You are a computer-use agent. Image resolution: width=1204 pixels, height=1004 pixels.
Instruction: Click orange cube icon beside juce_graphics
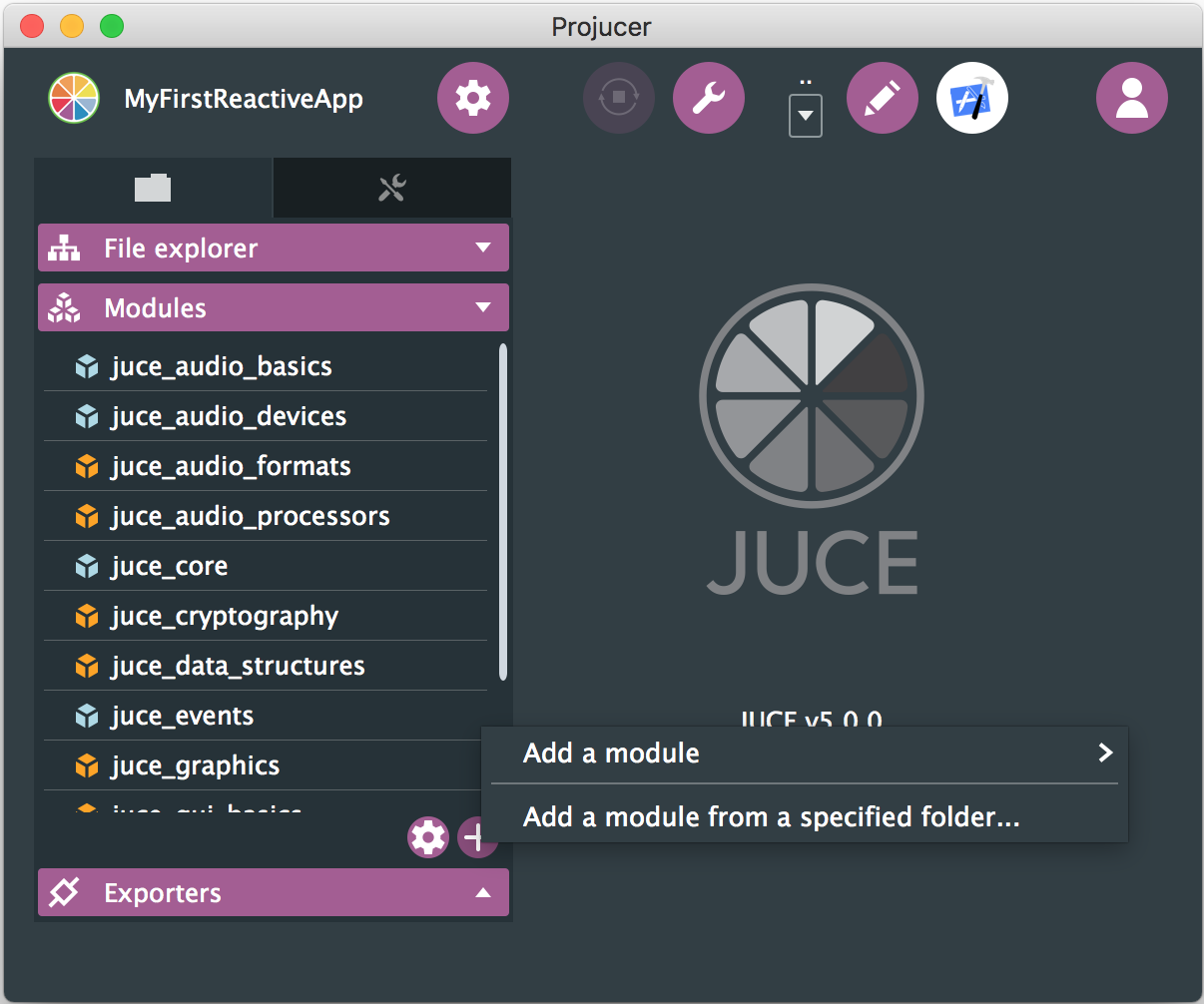point(87,765)
